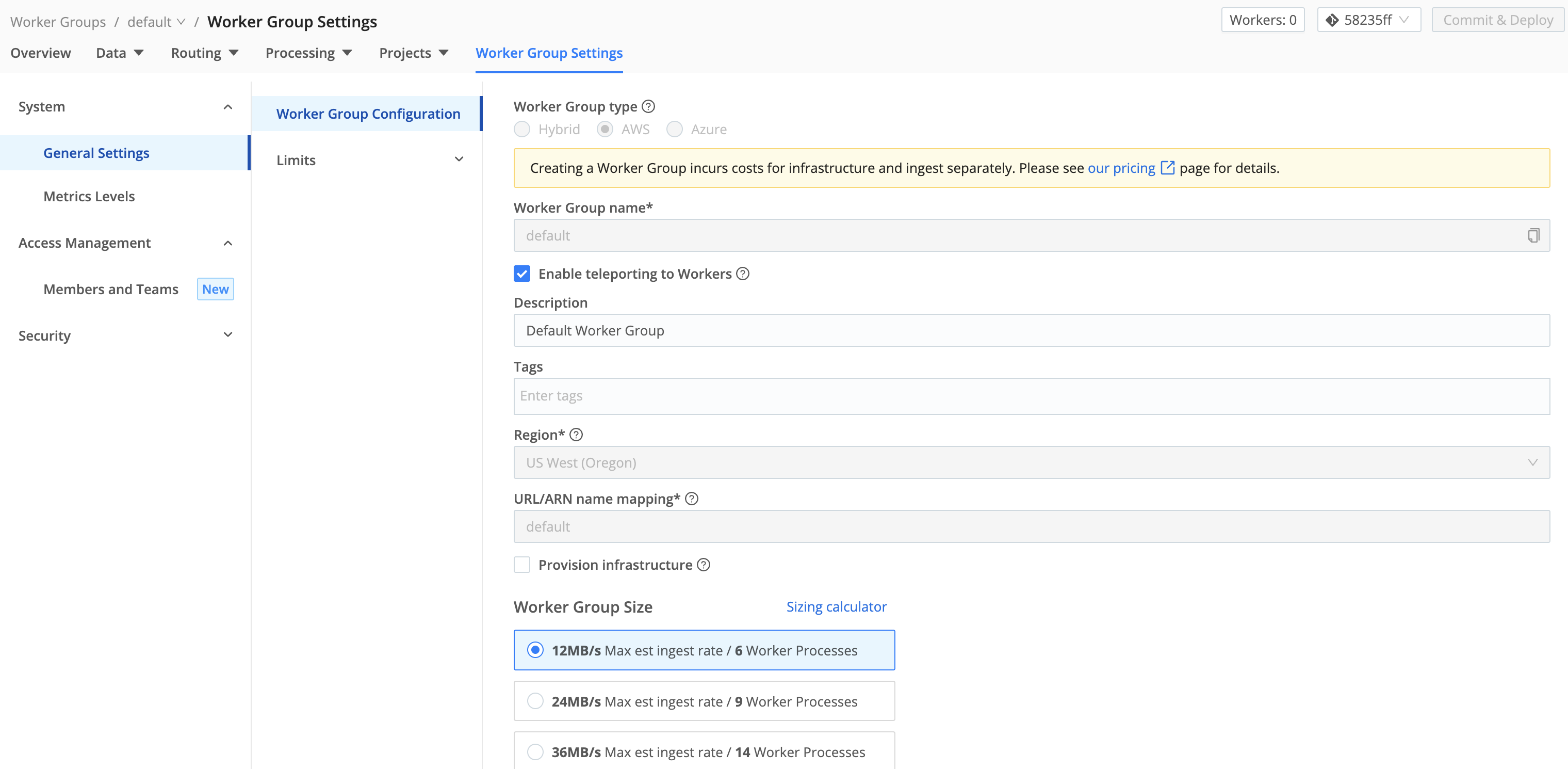Switch to the Overview tab
The image size is (1568, 769).
pyautogui.click(x=40, y=53)
